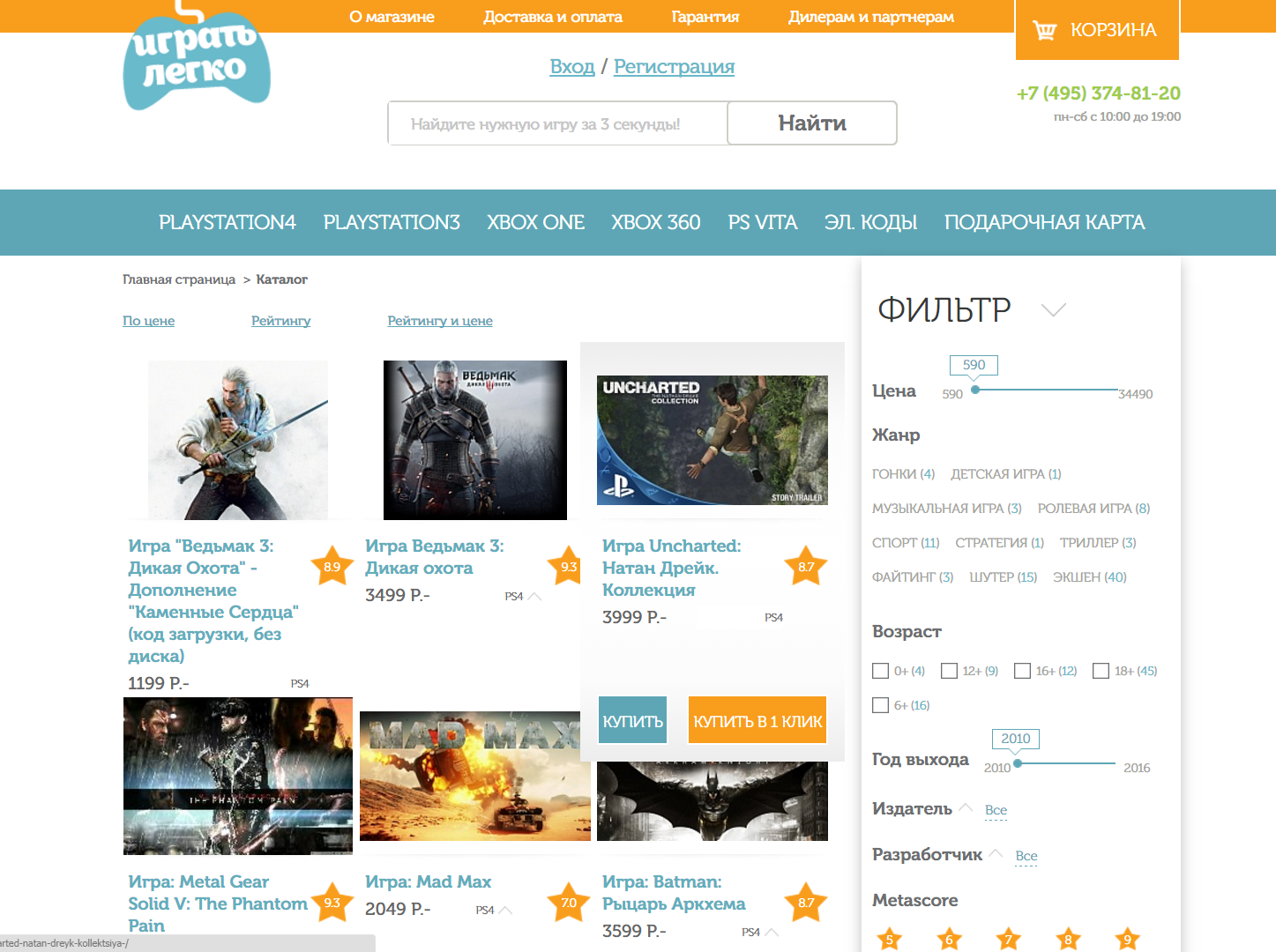This screenshot has width=1276, height=952.
Task: Select Metascore star 7 filter
Action: point(1008,940)
